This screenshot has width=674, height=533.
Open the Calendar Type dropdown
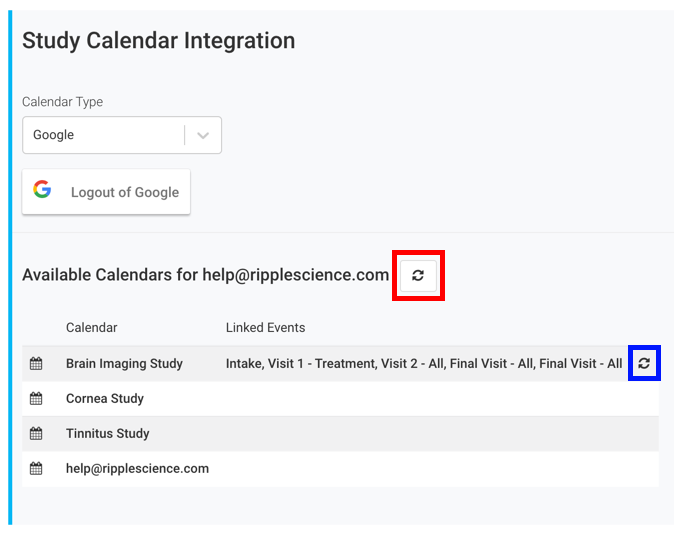point(122,135)
